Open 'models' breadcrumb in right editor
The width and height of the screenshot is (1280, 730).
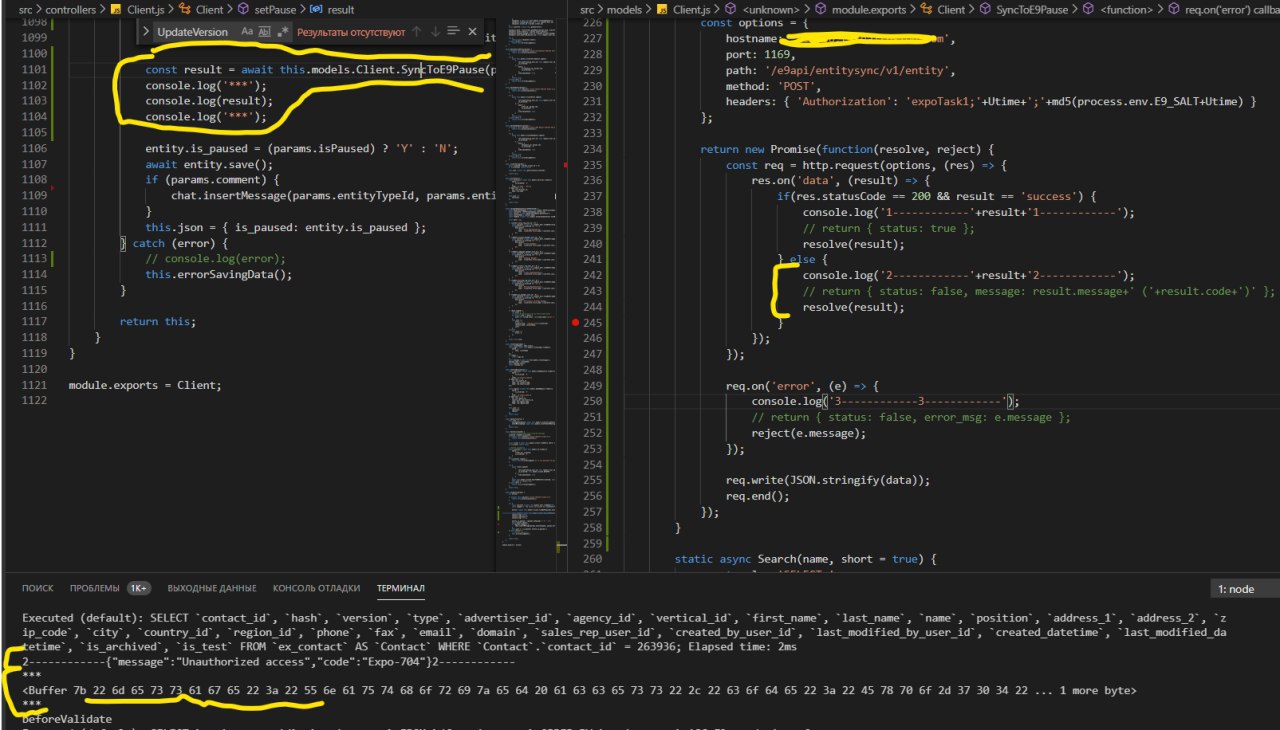click(x=624, y=9)
